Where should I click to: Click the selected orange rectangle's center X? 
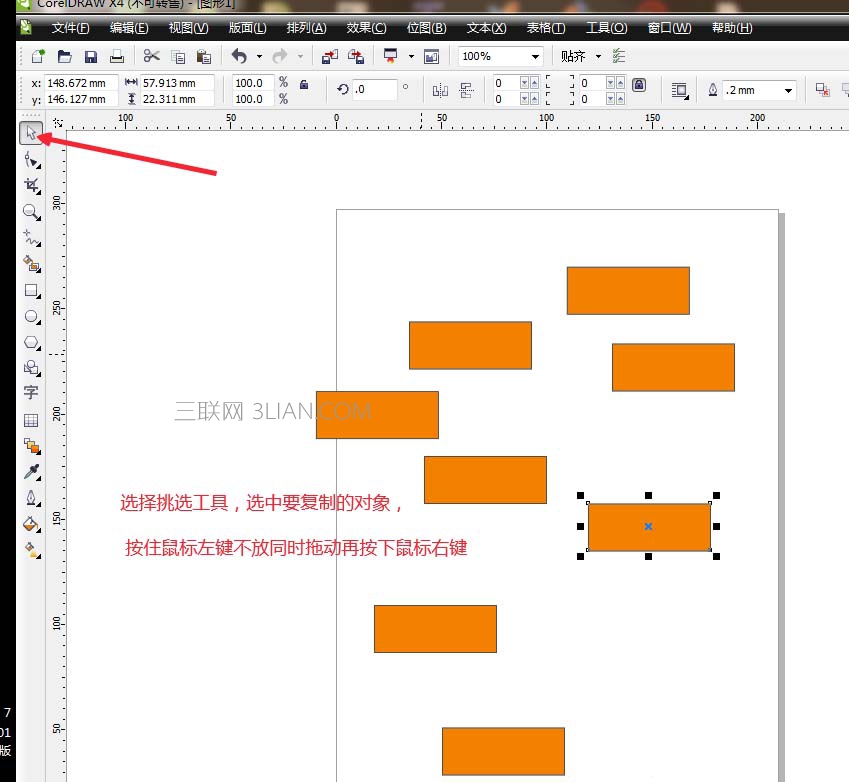(648, 526)
